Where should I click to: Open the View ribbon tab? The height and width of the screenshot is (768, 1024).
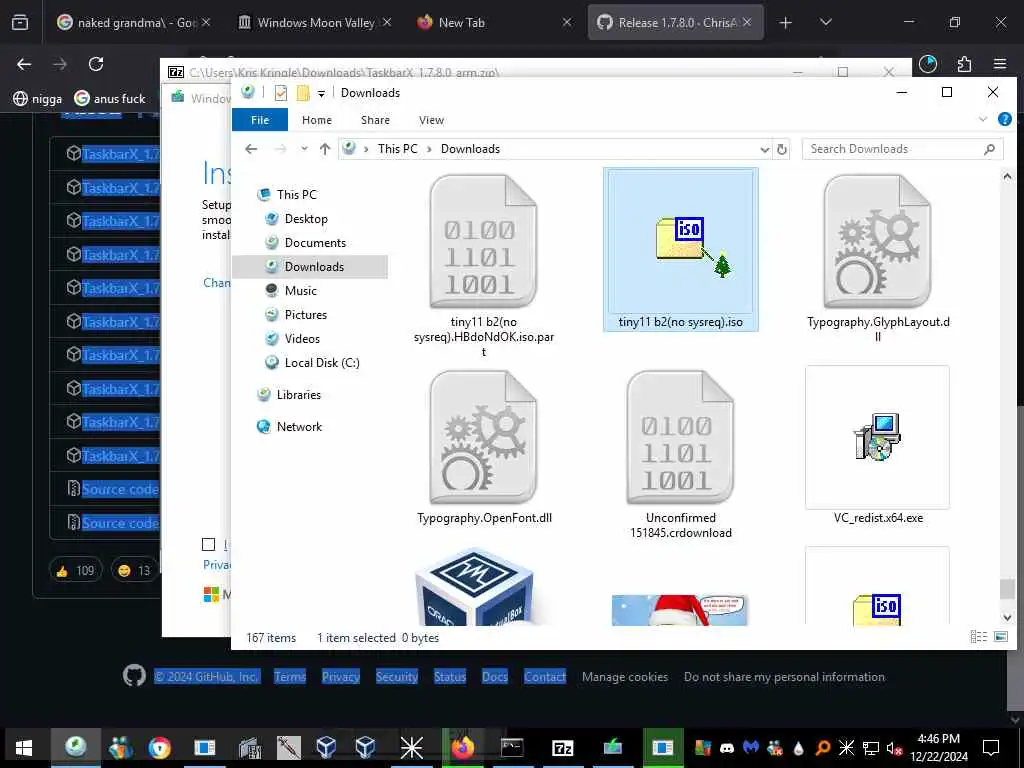431,120
